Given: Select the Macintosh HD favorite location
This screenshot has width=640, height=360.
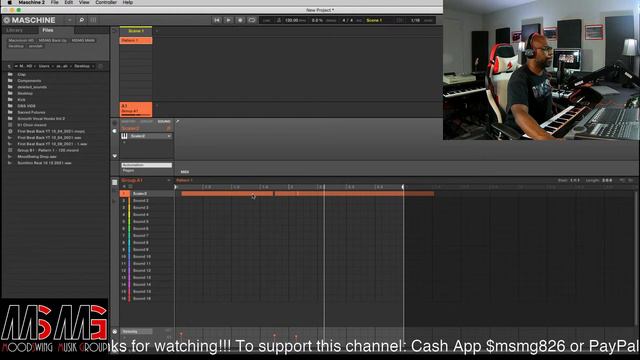Looking at the screenshot, I should pos(21,40).
